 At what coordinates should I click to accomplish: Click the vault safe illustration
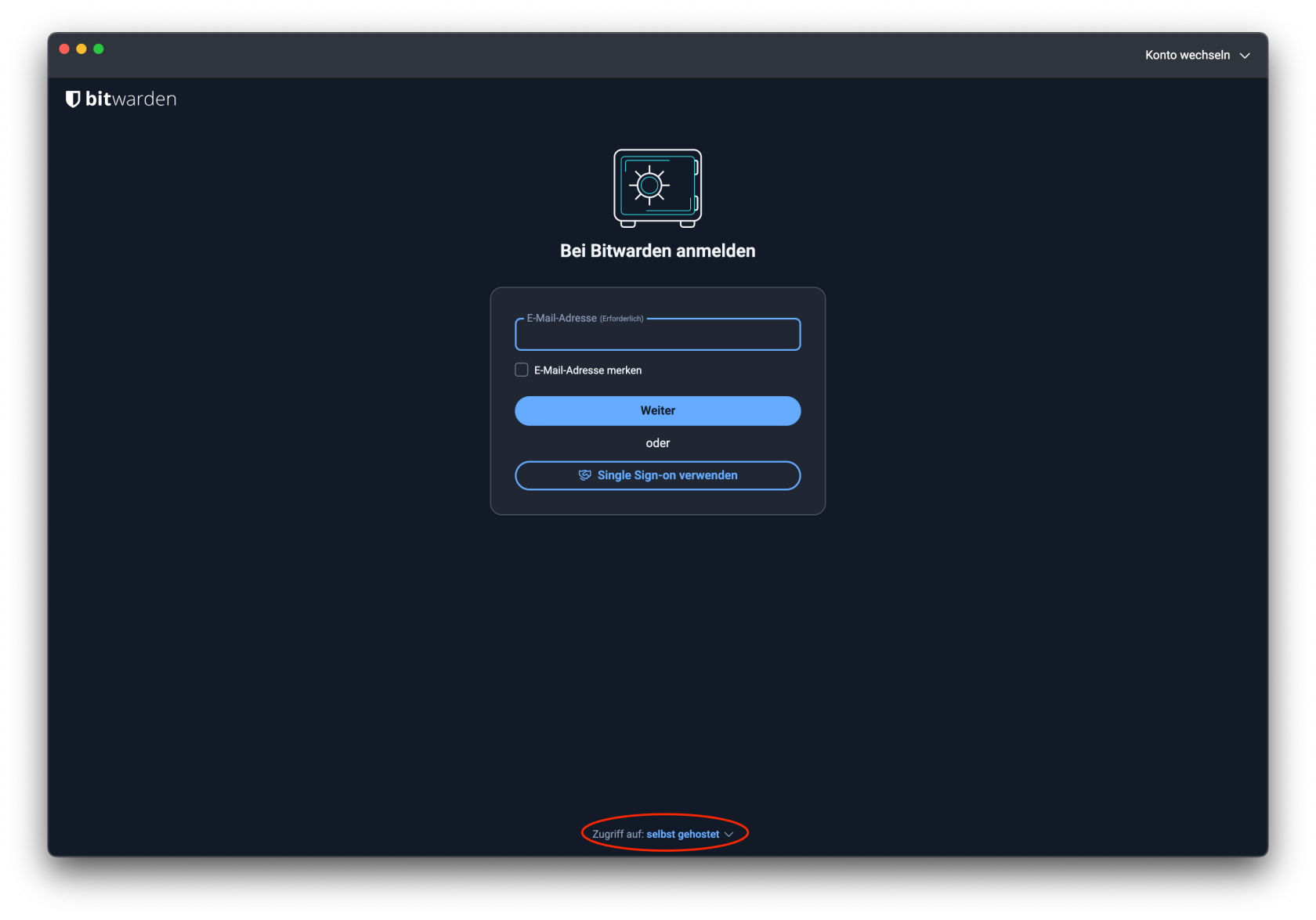coord(657,188)
